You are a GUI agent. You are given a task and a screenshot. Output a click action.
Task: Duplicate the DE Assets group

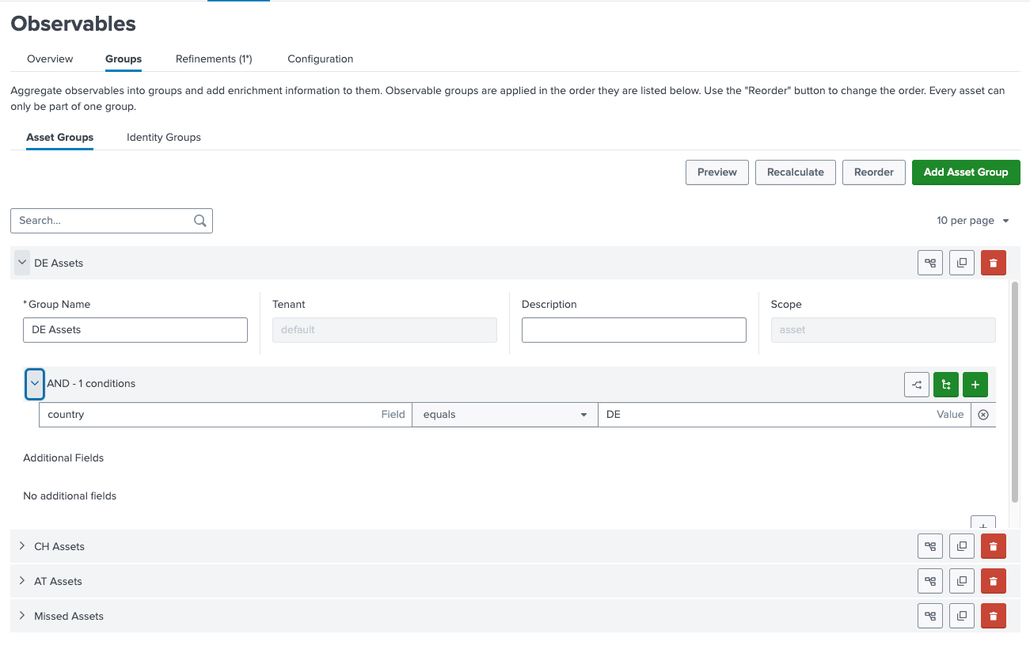point(961,263)
